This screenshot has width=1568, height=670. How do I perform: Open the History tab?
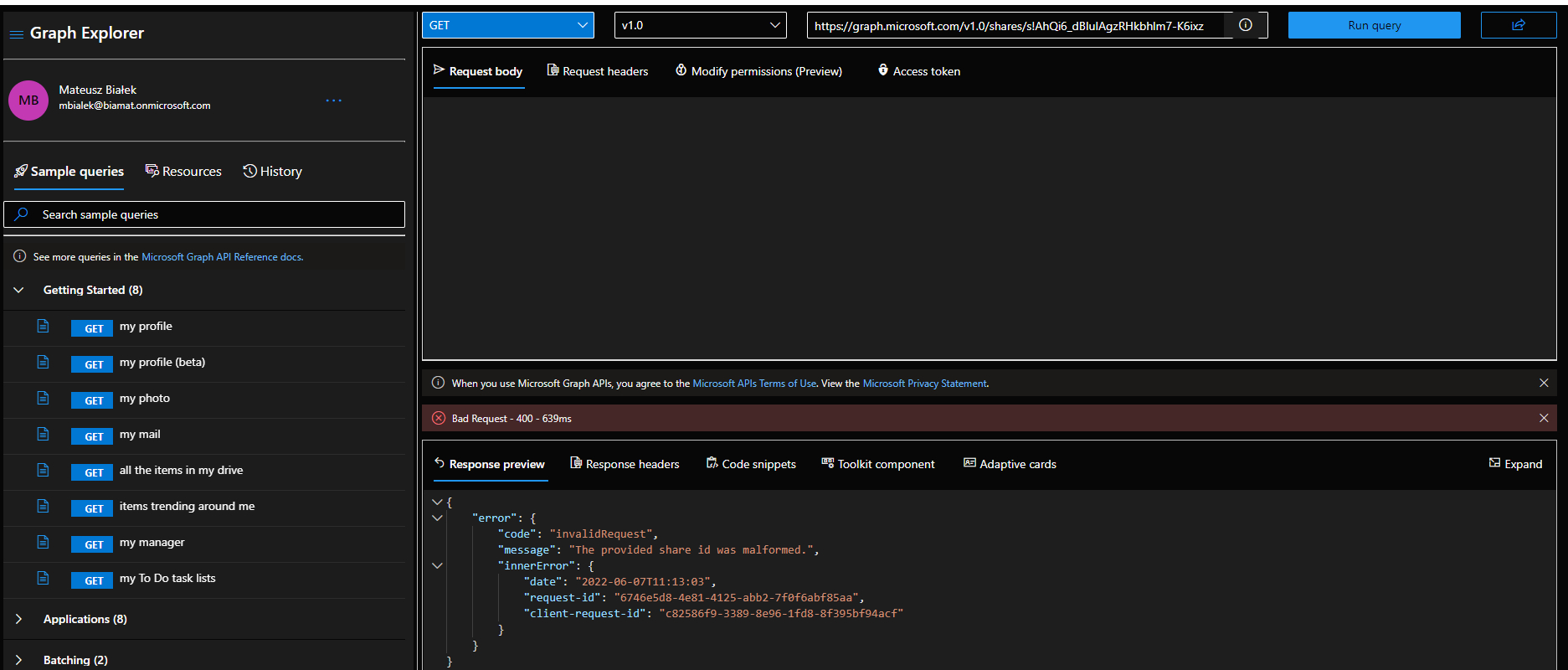(x=273, y=172)
